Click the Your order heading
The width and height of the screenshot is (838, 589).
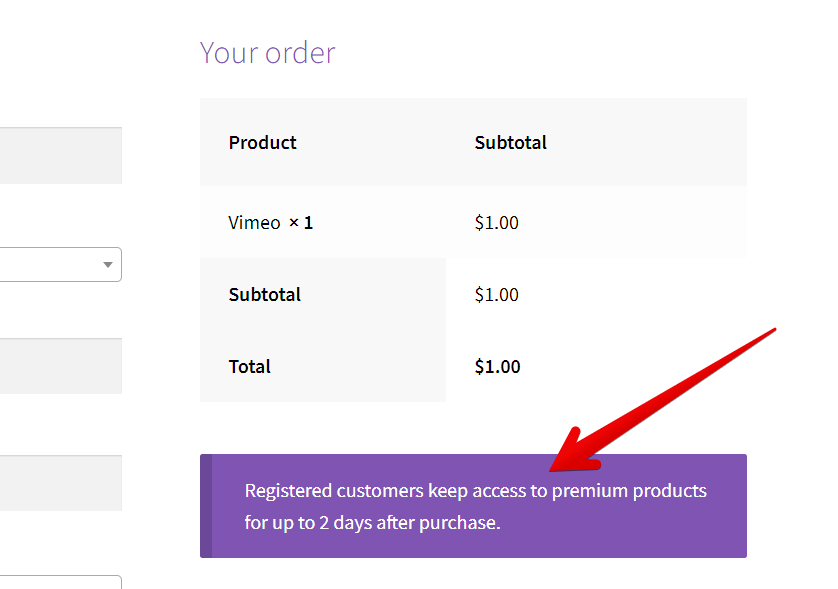[x=267, y=52]
